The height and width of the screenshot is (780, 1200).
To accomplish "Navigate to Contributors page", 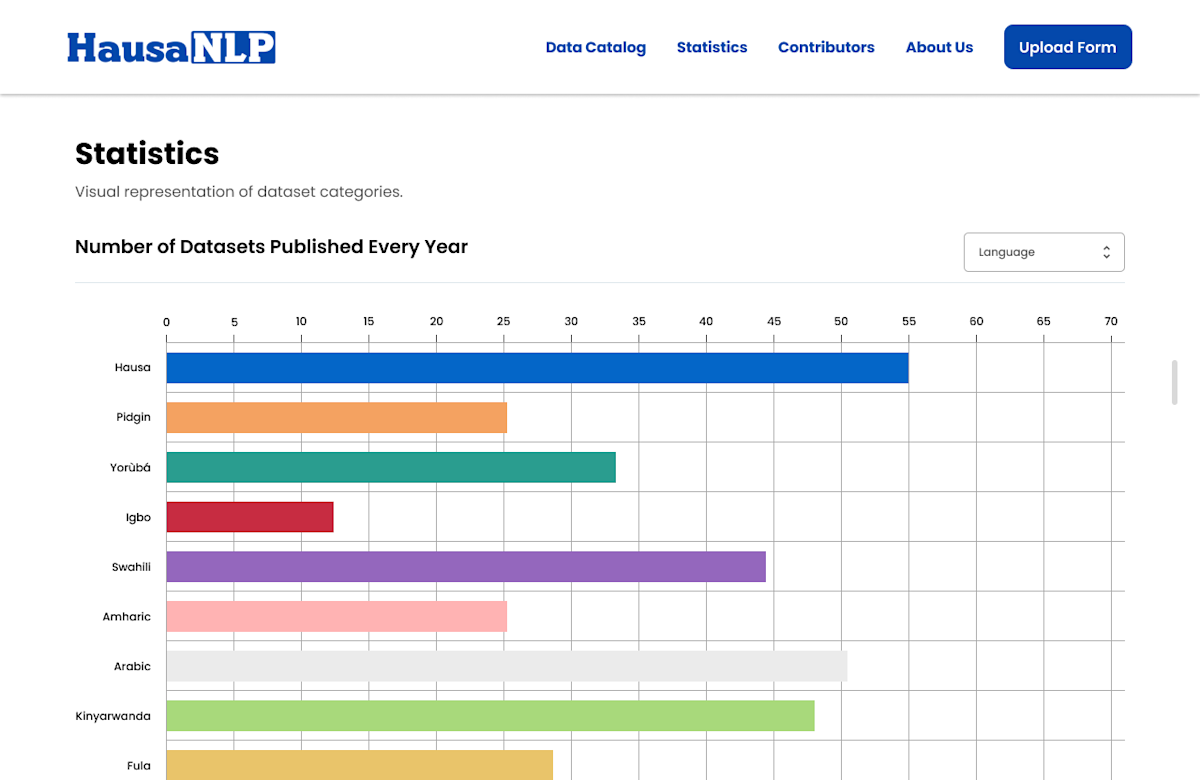I will point(826,47).
